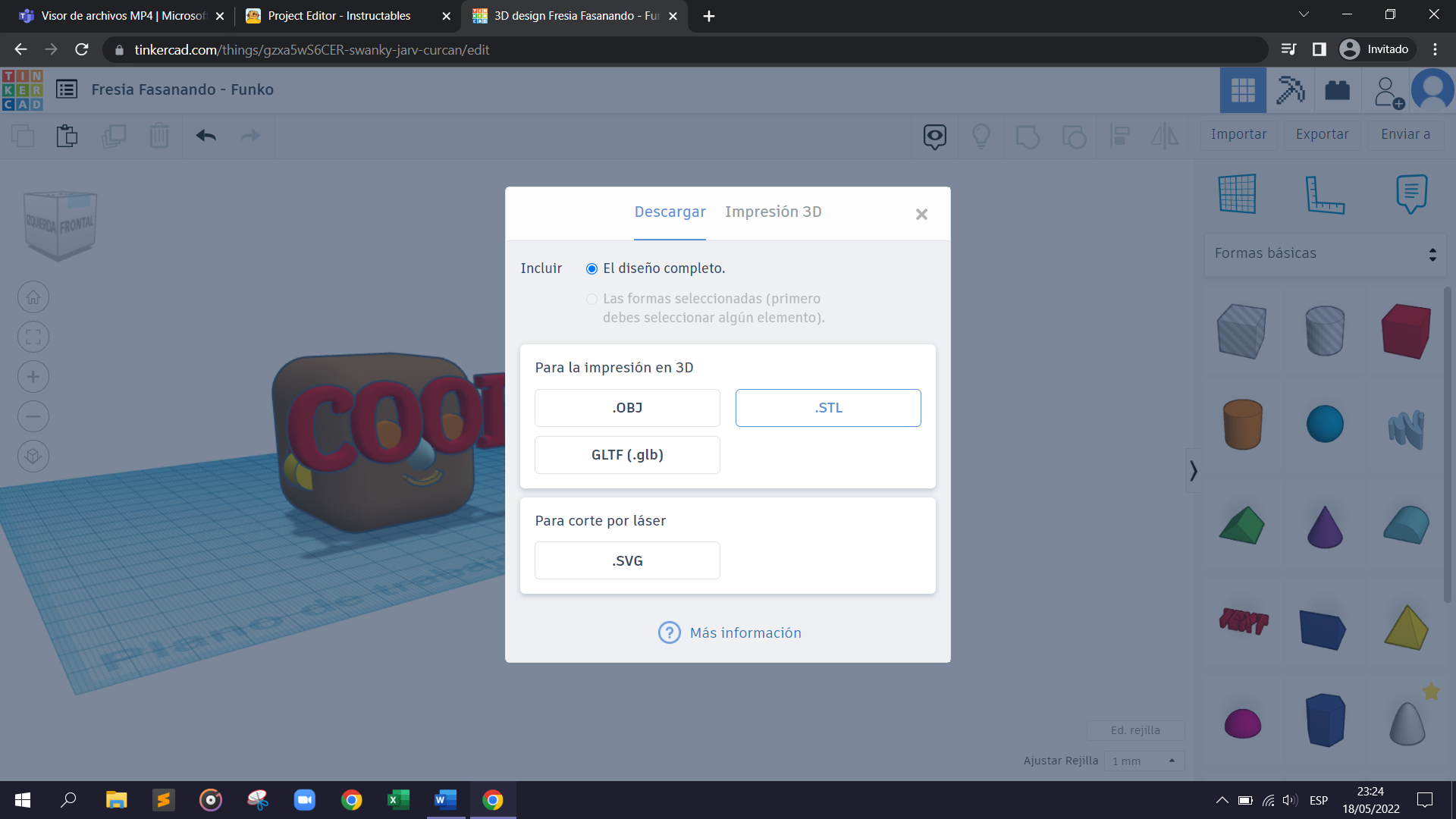Viewport: 1456px width, 819px height.
Task: Click the Bricks editor icon
Action: click(1337, 90)
